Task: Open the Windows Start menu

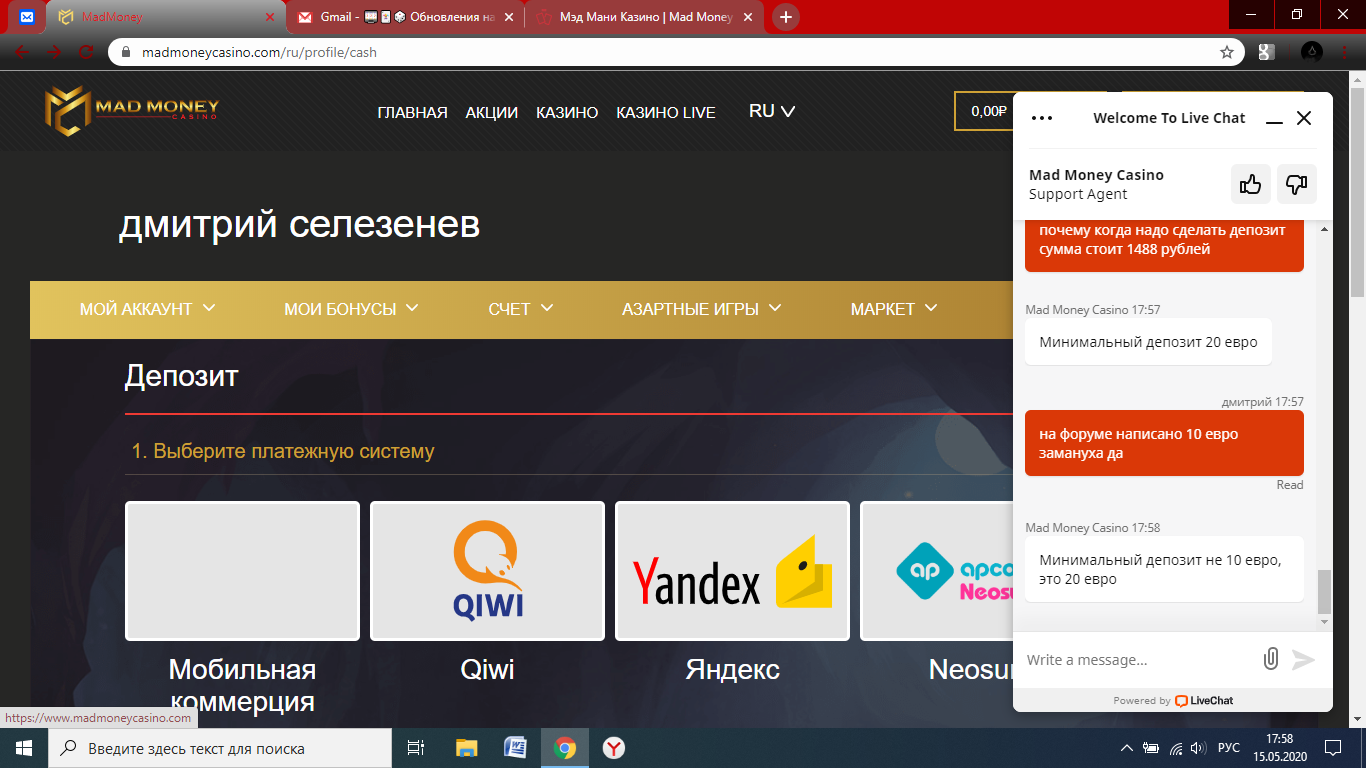Action: 24,748
